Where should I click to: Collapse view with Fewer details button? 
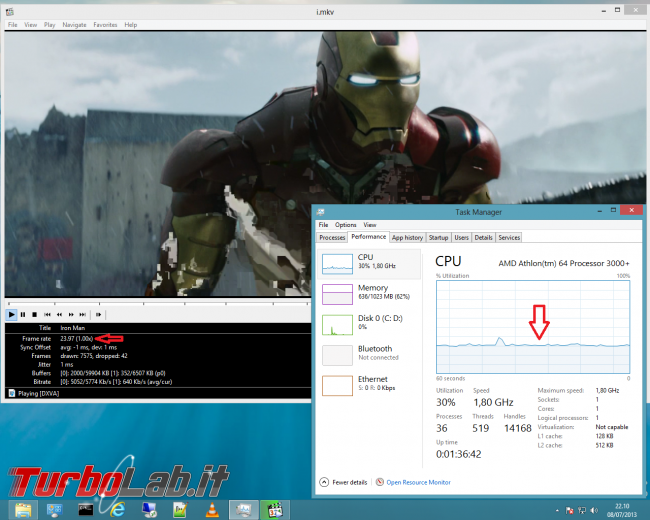(x=344, y=482)
